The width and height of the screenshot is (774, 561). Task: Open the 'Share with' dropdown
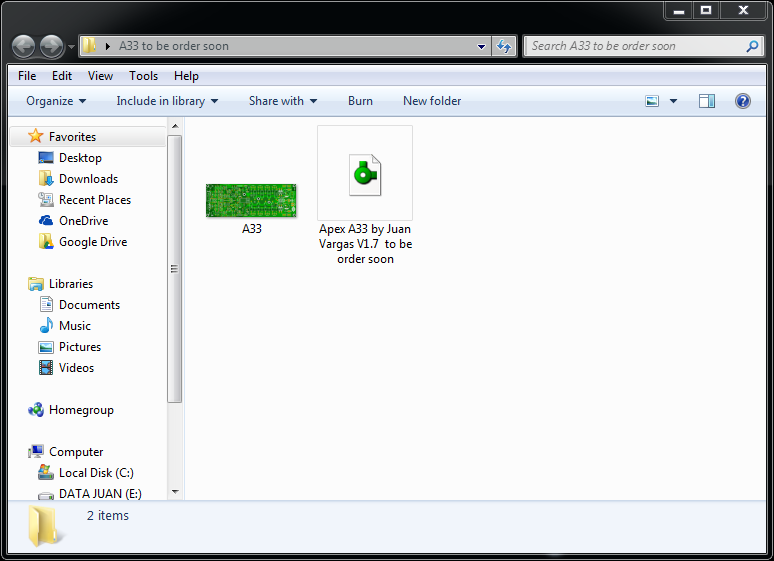point(283,101)
